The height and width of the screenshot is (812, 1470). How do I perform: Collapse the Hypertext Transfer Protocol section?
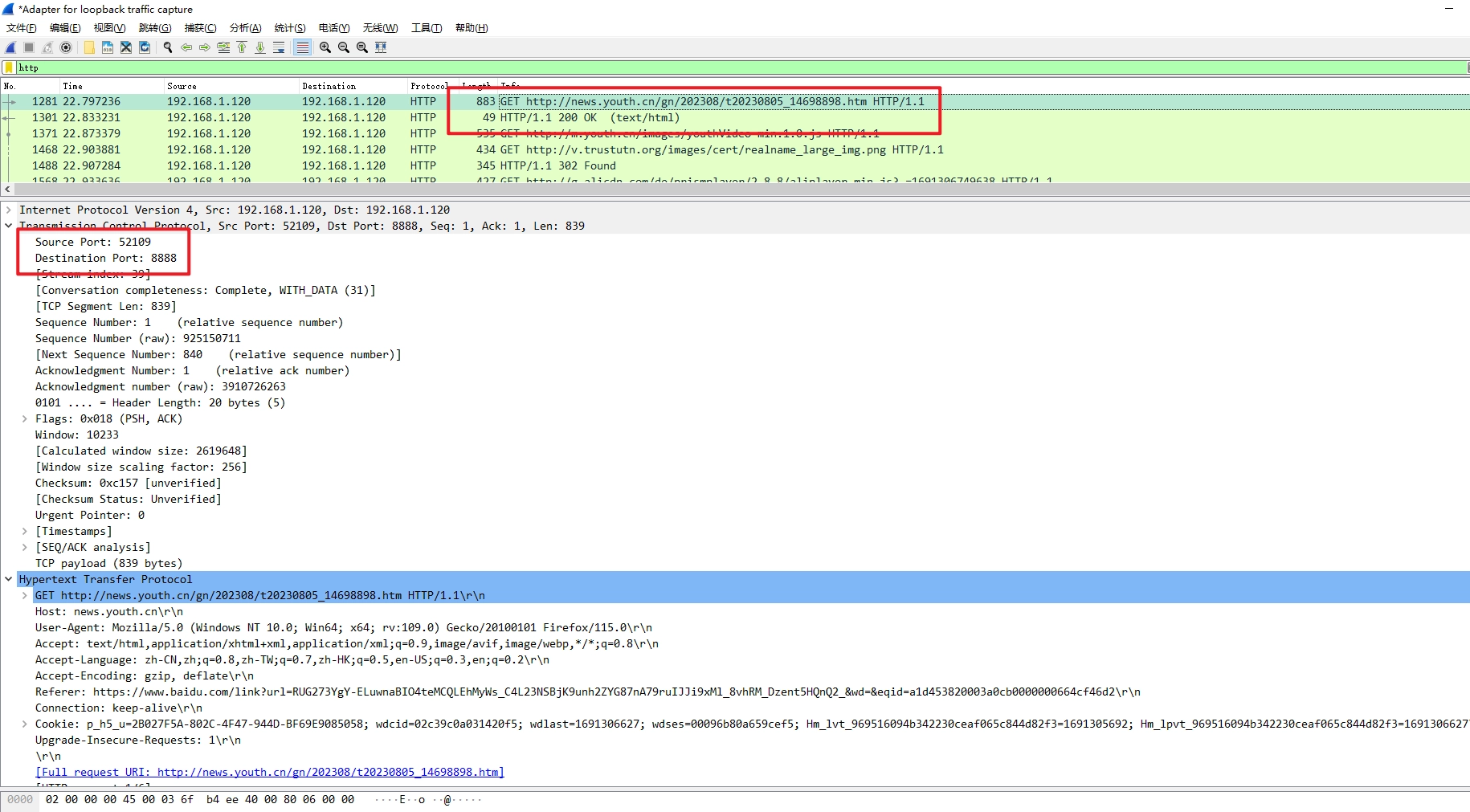pyautogui.click(x=9, y=579)
